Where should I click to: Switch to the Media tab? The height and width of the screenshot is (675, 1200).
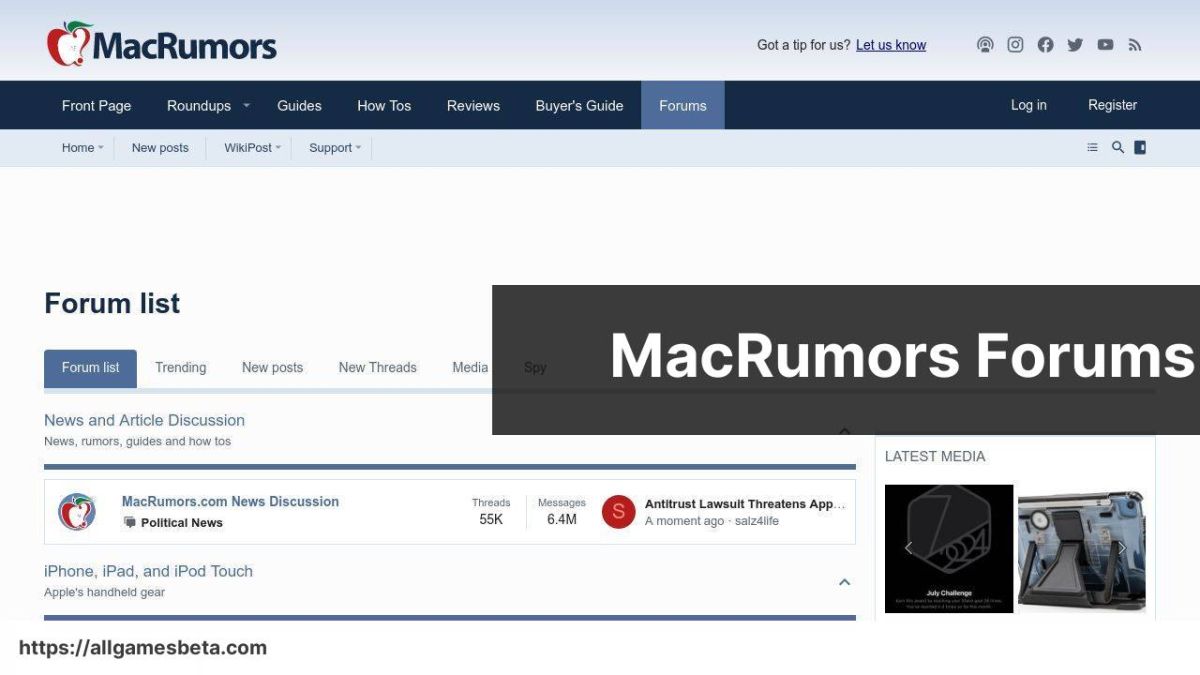click(470, 368)
